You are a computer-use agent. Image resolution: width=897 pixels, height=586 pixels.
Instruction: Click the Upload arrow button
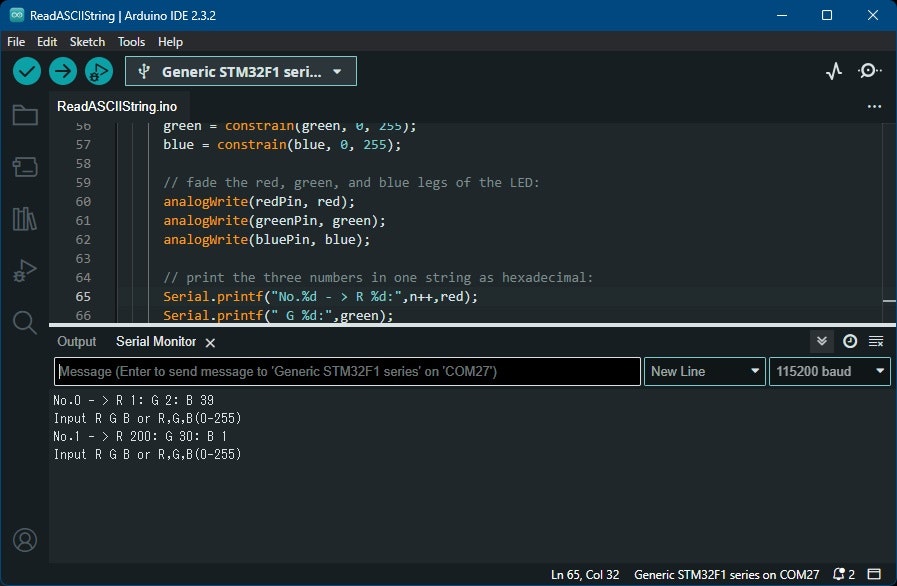click(x=63, y=72)
